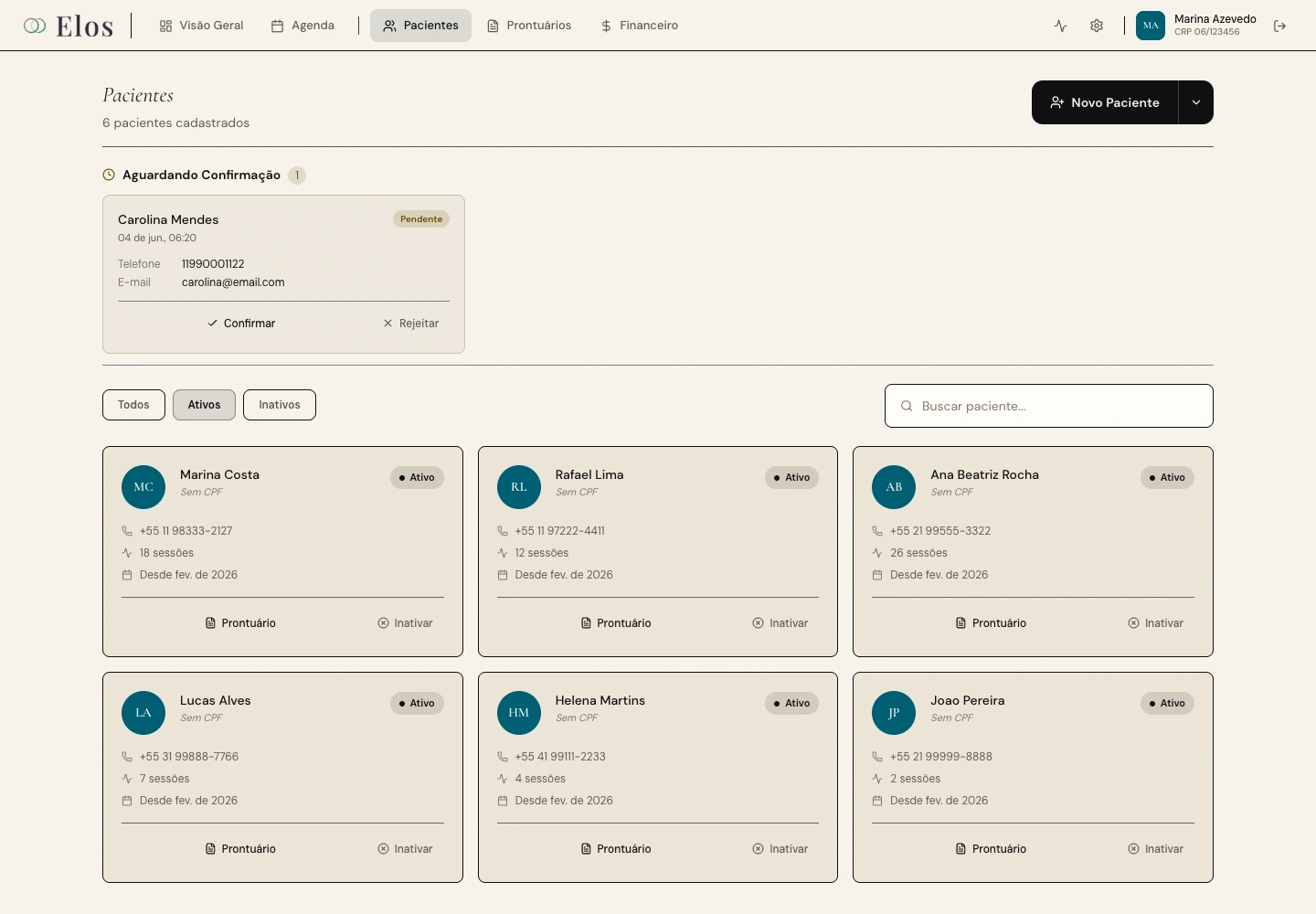Click Ana Beatriz Rocha's AB avatar
The image size is (1316, 914).
pyautogui.click(x=894, y=487)
